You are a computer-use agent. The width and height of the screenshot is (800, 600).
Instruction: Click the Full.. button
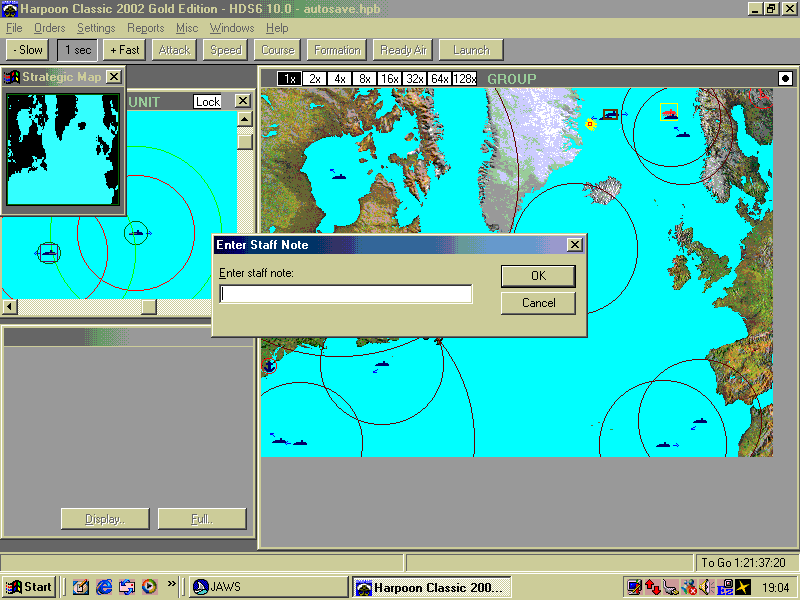202,519
